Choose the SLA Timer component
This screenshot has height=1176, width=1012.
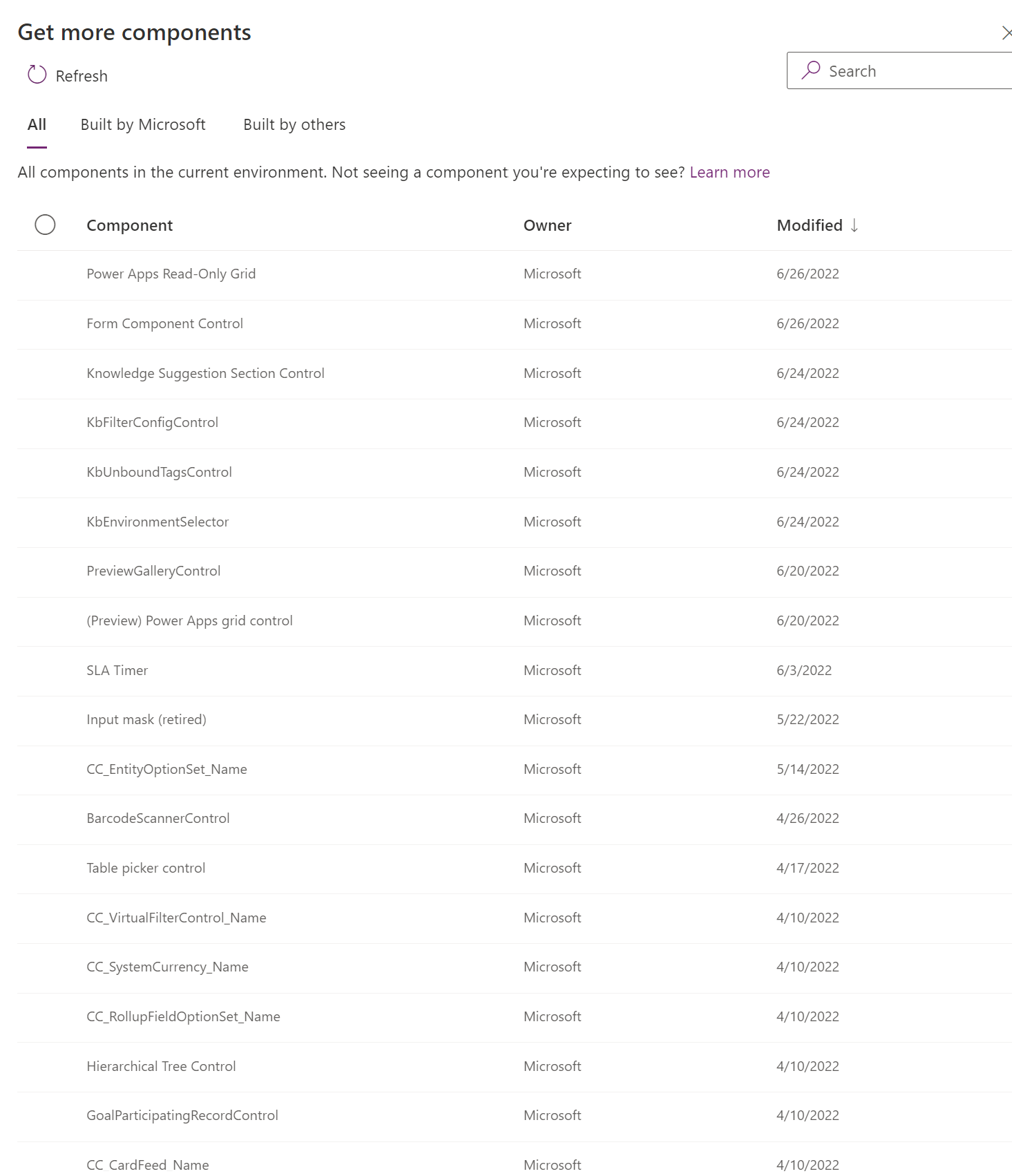point(117,670)
